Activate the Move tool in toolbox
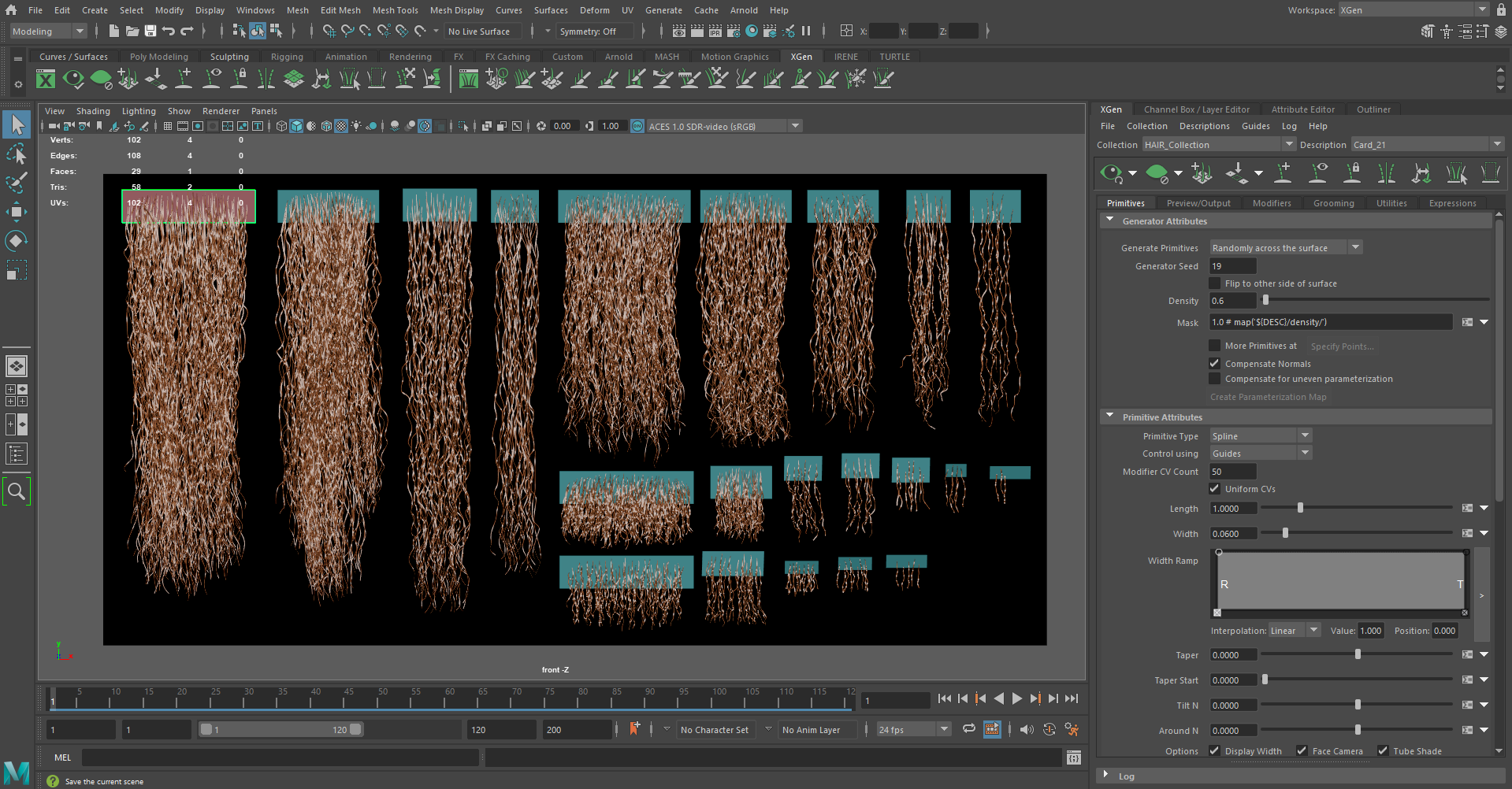The height and width of the screenshot is (789, 1512). [x=17, y=211]
